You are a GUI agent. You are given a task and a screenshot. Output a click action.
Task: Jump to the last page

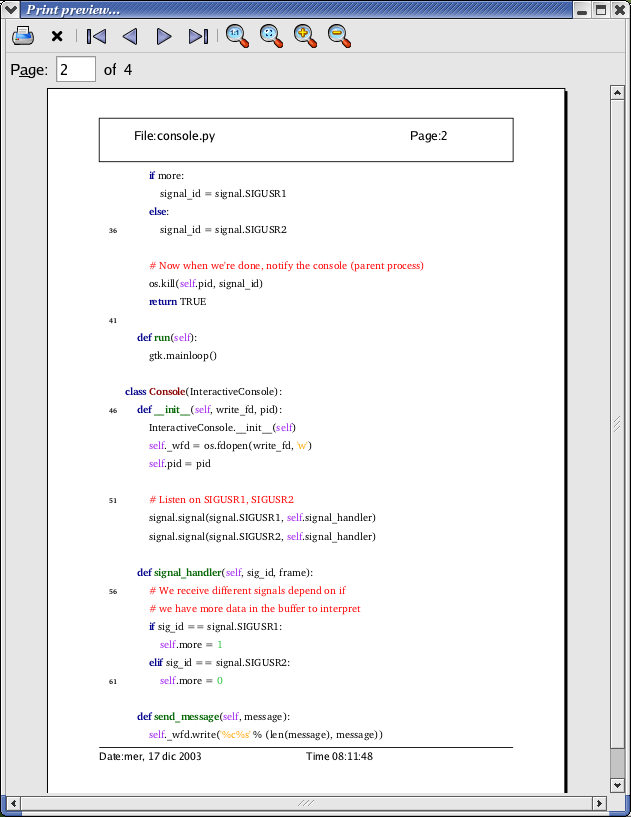click(198, 36)
